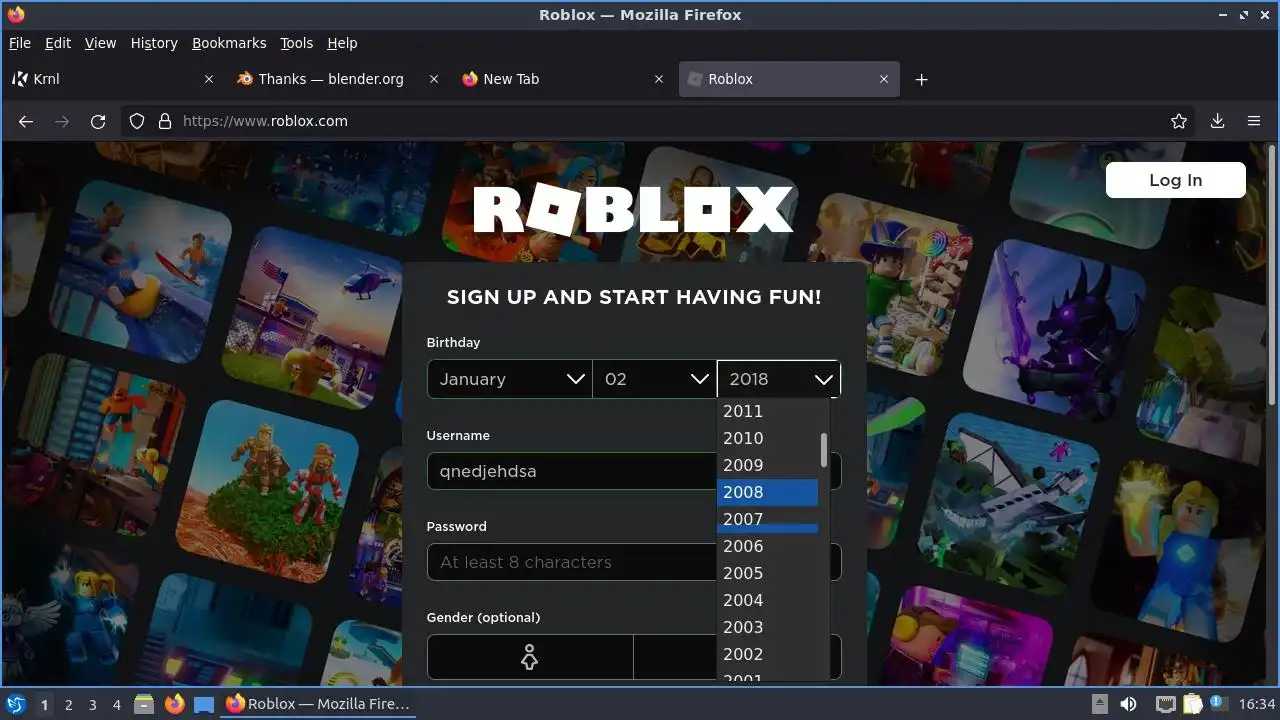Collapse the year dropdown showing 2018
The height and width of the screenshot is (720, 1280).
click(778, 379)
